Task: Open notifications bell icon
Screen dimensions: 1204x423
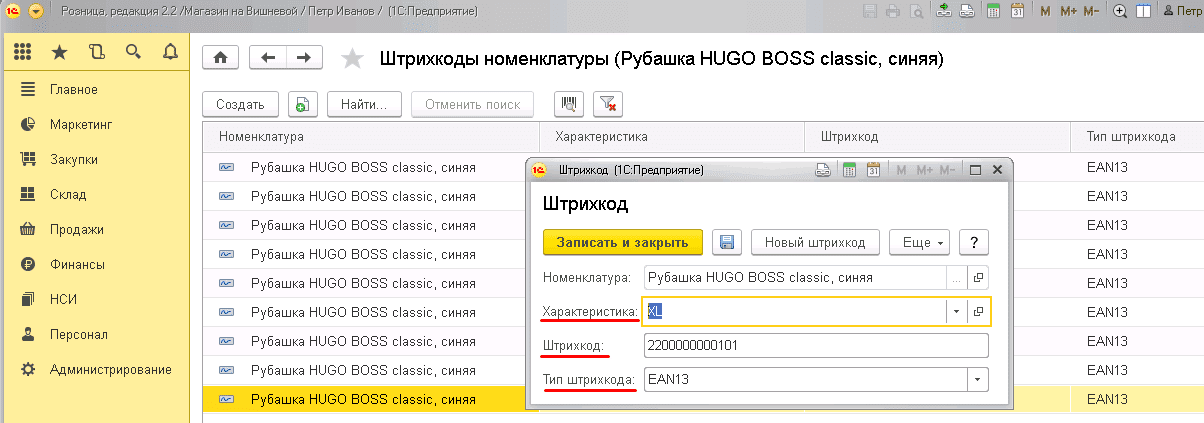Action: 169,52
